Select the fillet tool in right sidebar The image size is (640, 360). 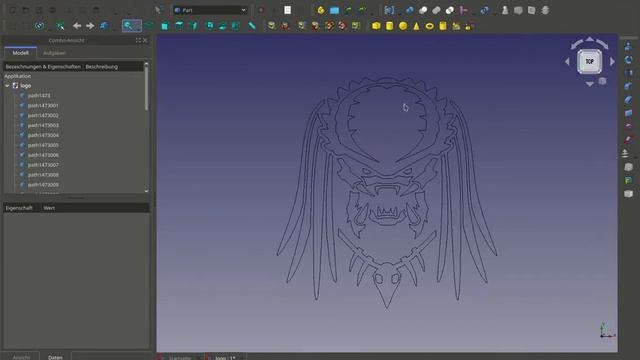(x=628, y=87)
